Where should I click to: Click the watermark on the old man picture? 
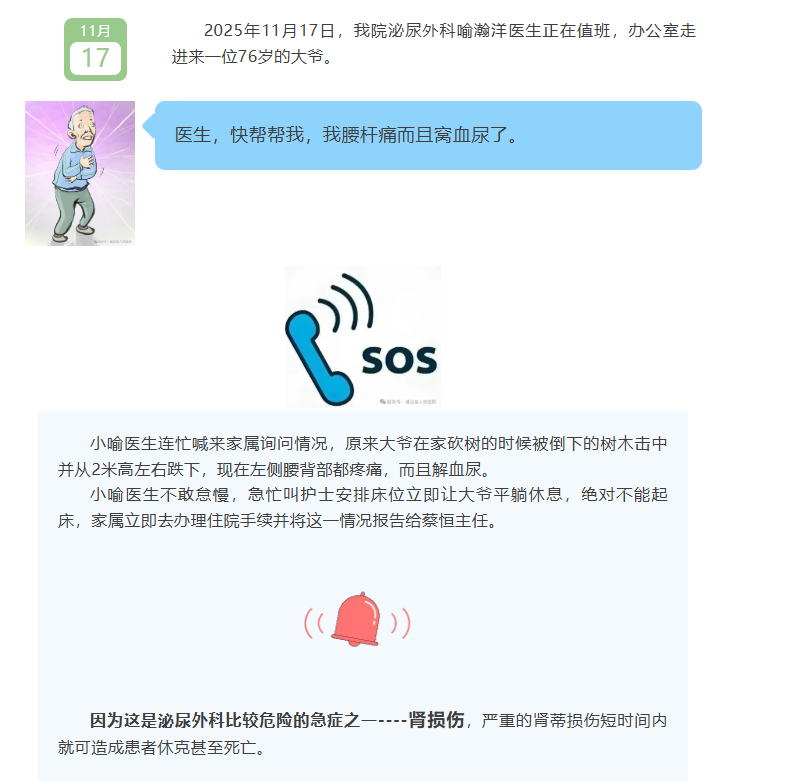(x=114, y=242)
